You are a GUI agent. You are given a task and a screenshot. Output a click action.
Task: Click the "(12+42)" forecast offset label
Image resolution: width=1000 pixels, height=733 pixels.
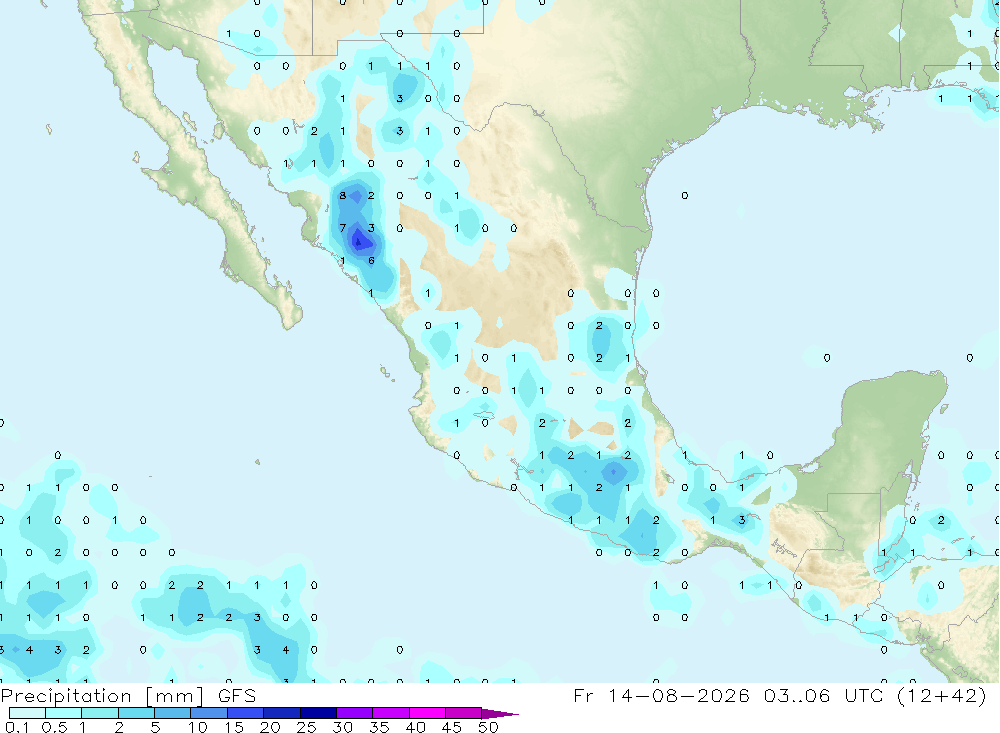click(941, 695)
